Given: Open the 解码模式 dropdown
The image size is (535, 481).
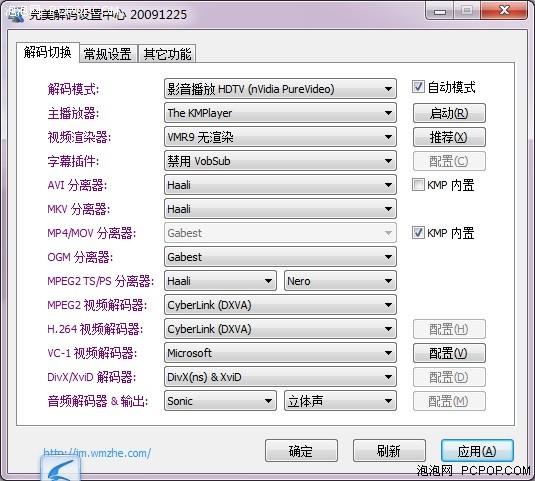Looking at the screenshot, I should click(280, 89).
